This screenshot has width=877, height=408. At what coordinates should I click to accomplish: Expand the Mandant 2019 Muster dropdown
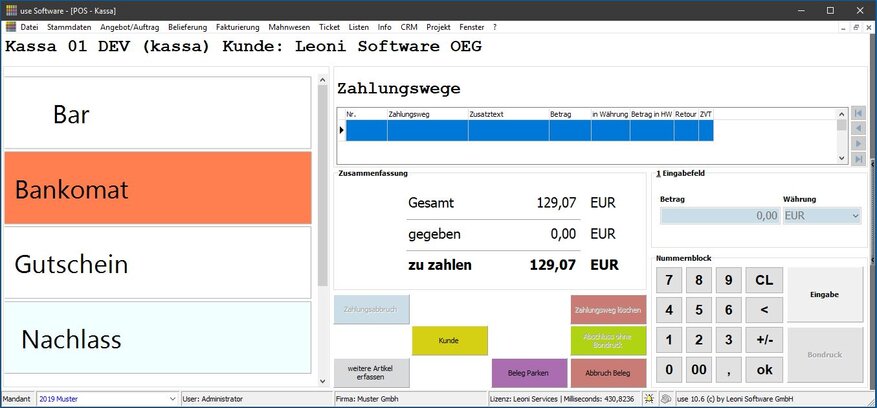pos(173,399)
